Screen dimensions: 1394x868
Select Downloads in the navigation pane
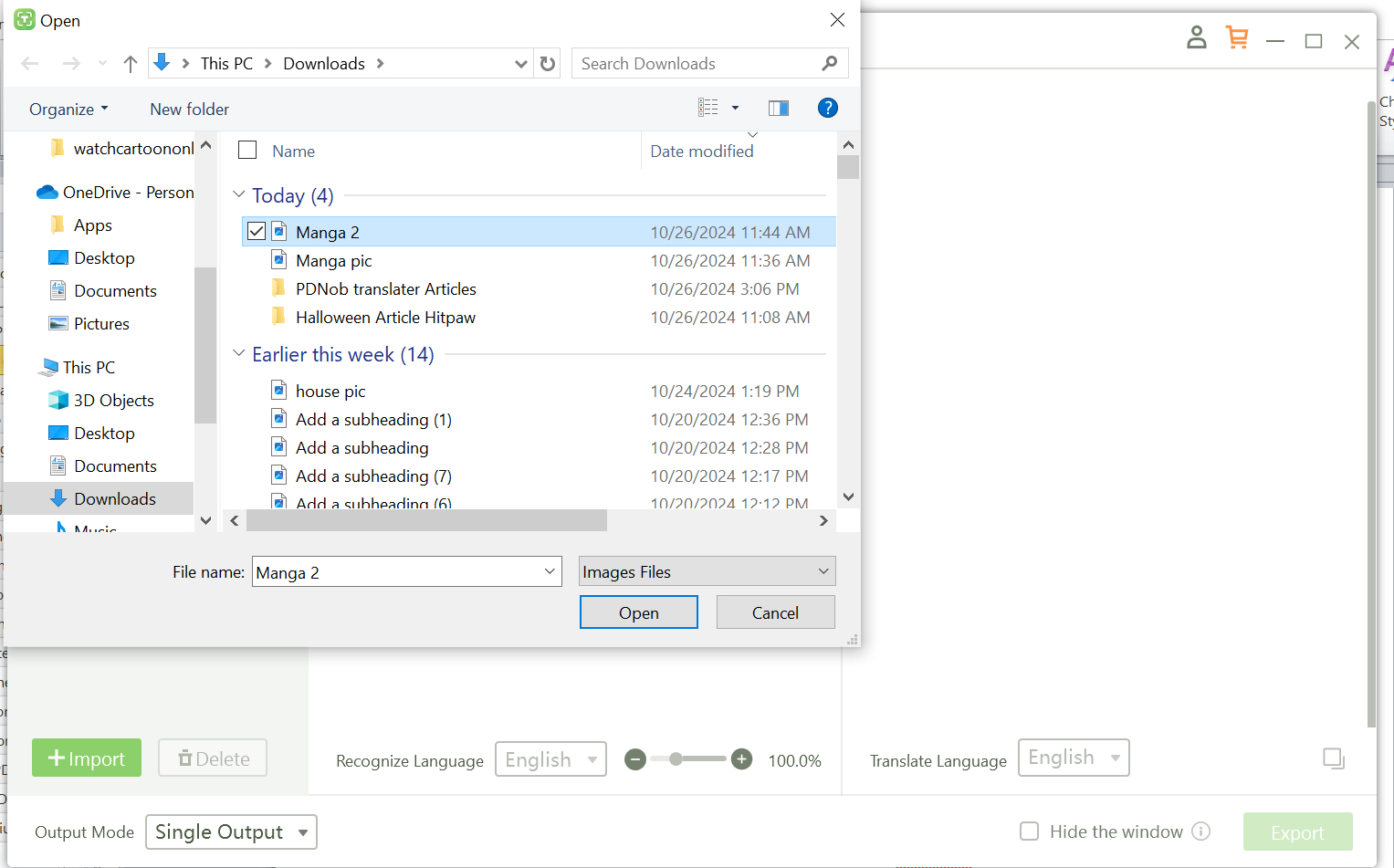114,499
